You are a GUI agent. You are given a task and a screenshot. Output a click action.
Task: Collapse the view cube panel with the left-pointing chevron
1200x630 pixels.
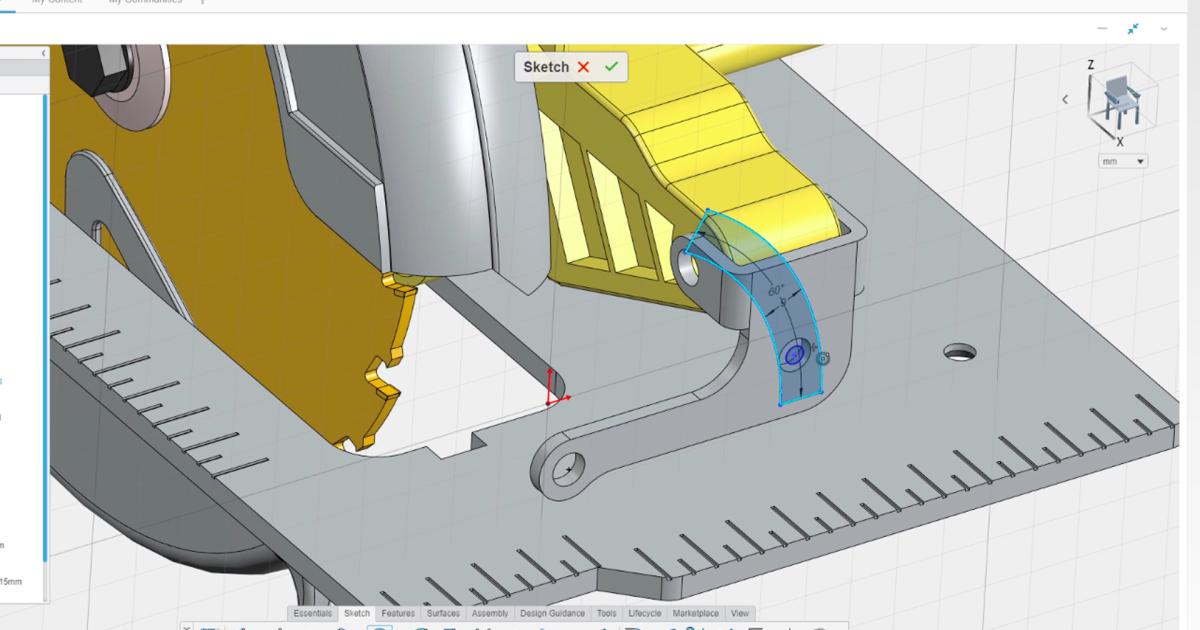[x=1064, y=98]
